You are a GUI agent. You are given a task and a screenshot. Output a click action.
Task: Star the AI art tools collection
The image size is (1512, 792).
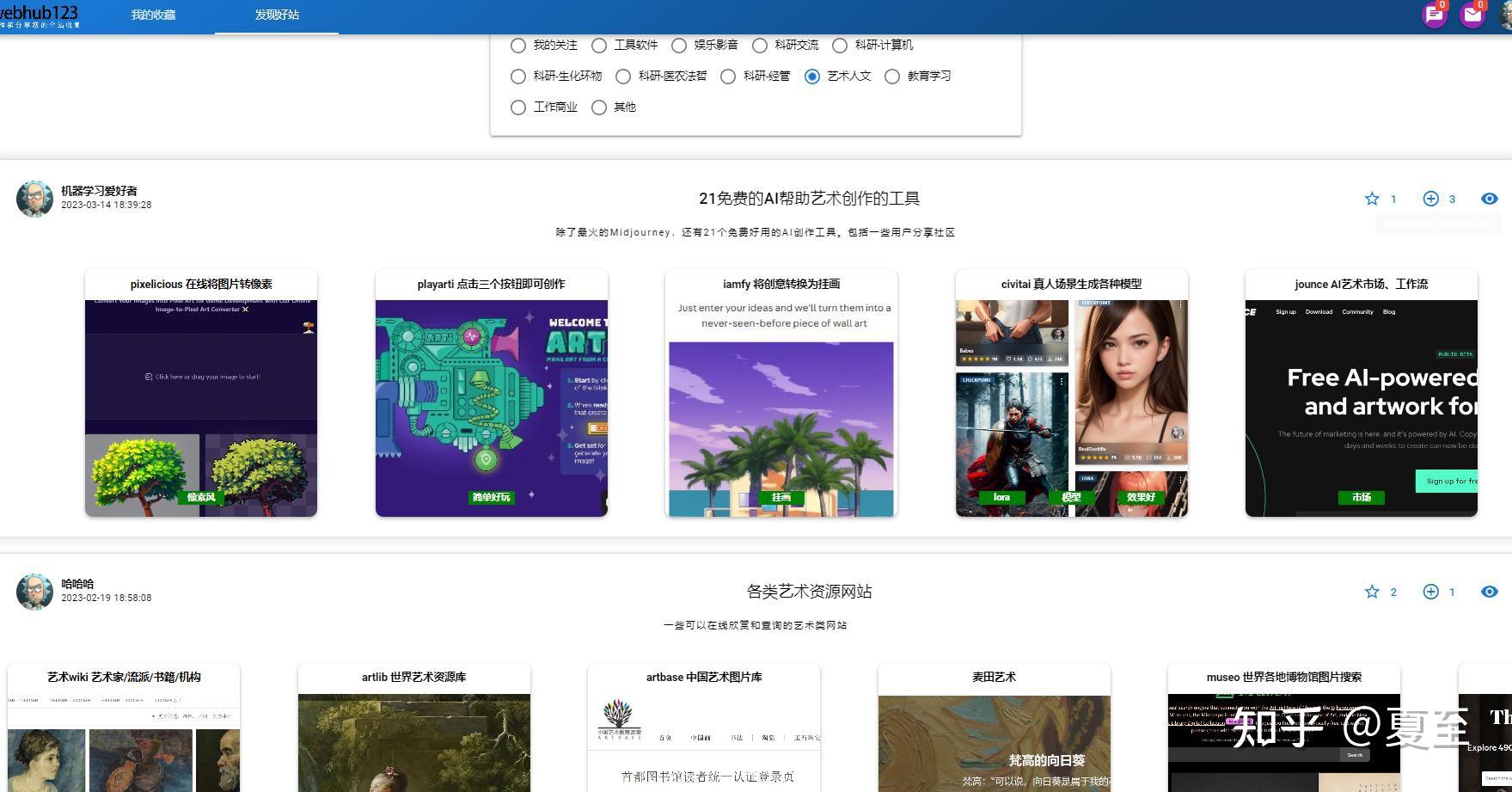1371,199
